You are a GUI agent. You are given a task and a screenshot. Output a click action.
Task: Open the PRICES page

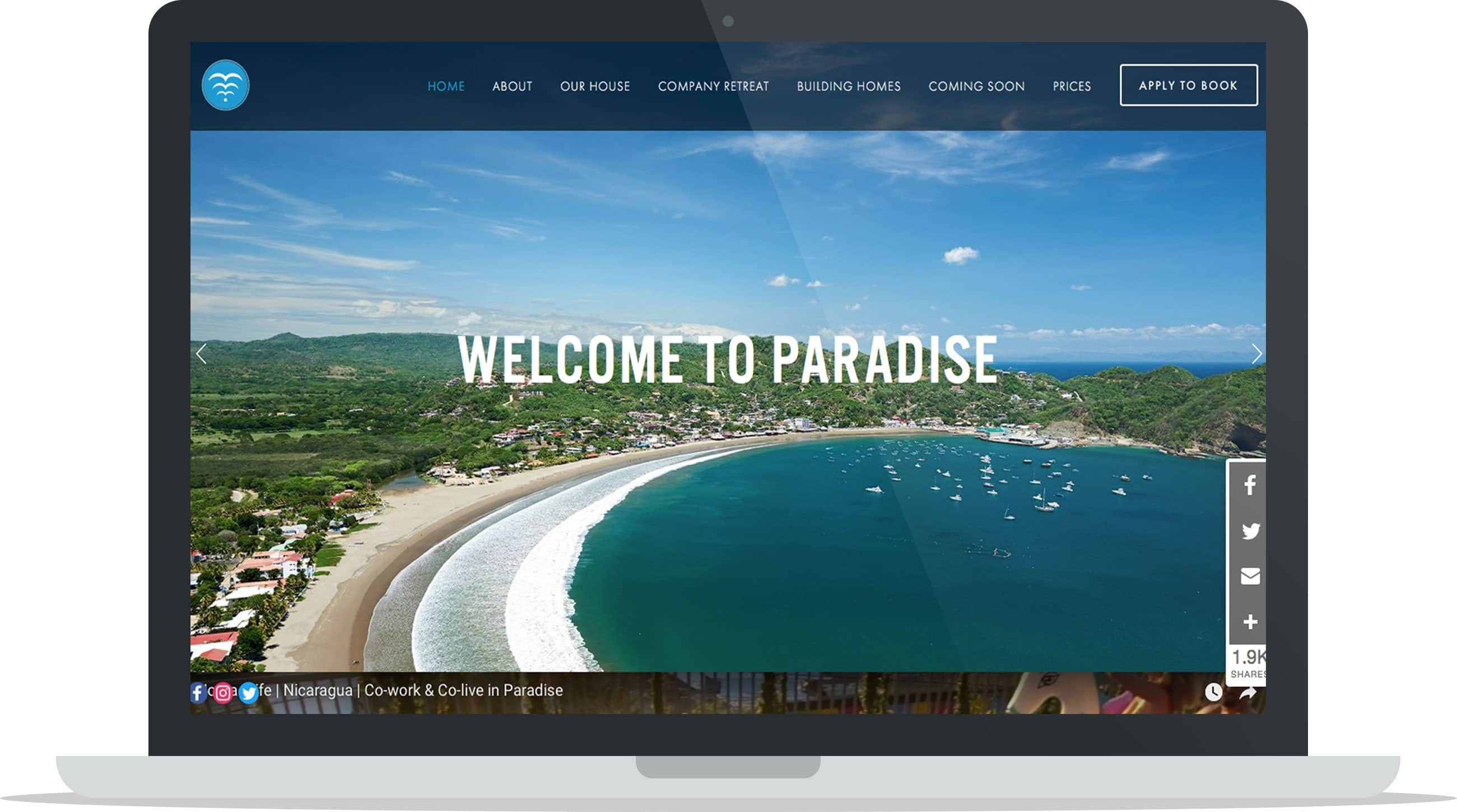pos(1071,86)
